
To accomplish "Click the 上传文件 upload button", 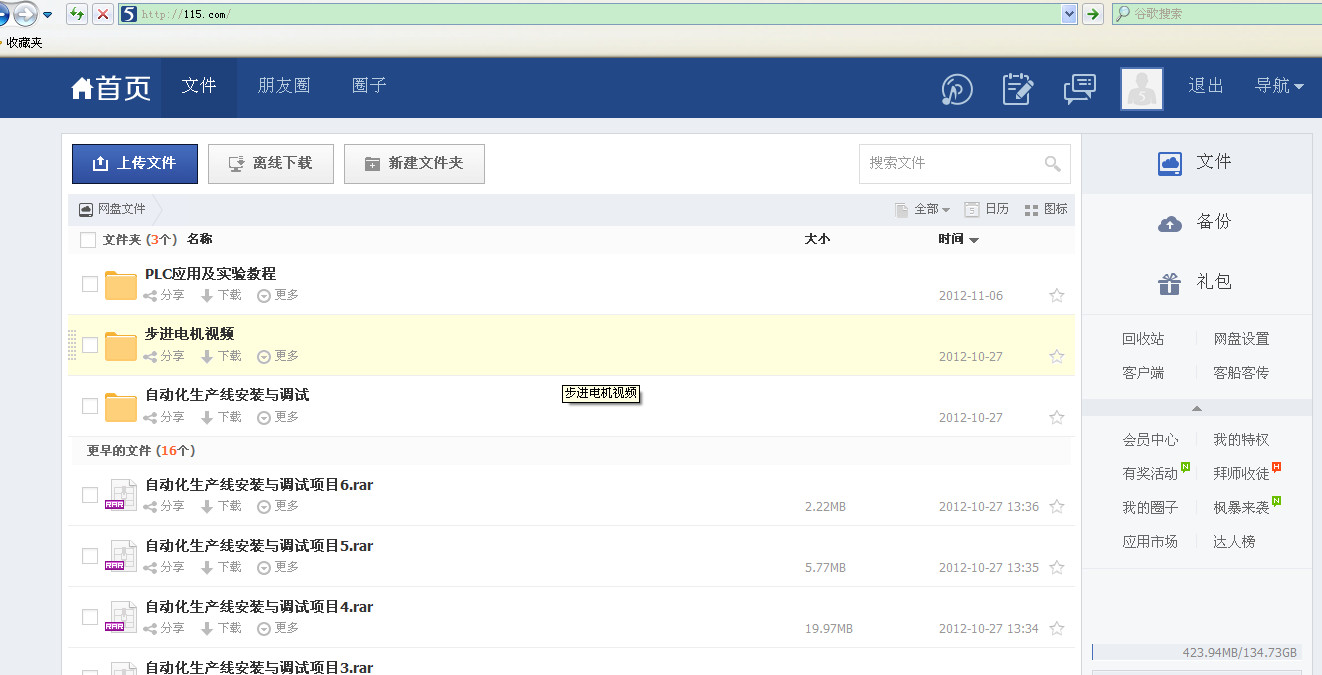I will click(x=135, y=164).
